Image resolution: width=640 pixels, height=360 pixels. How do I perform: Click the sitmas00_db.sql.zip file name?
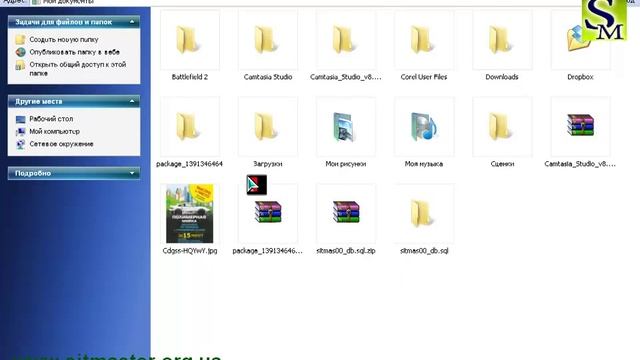[x=346, y=251]
